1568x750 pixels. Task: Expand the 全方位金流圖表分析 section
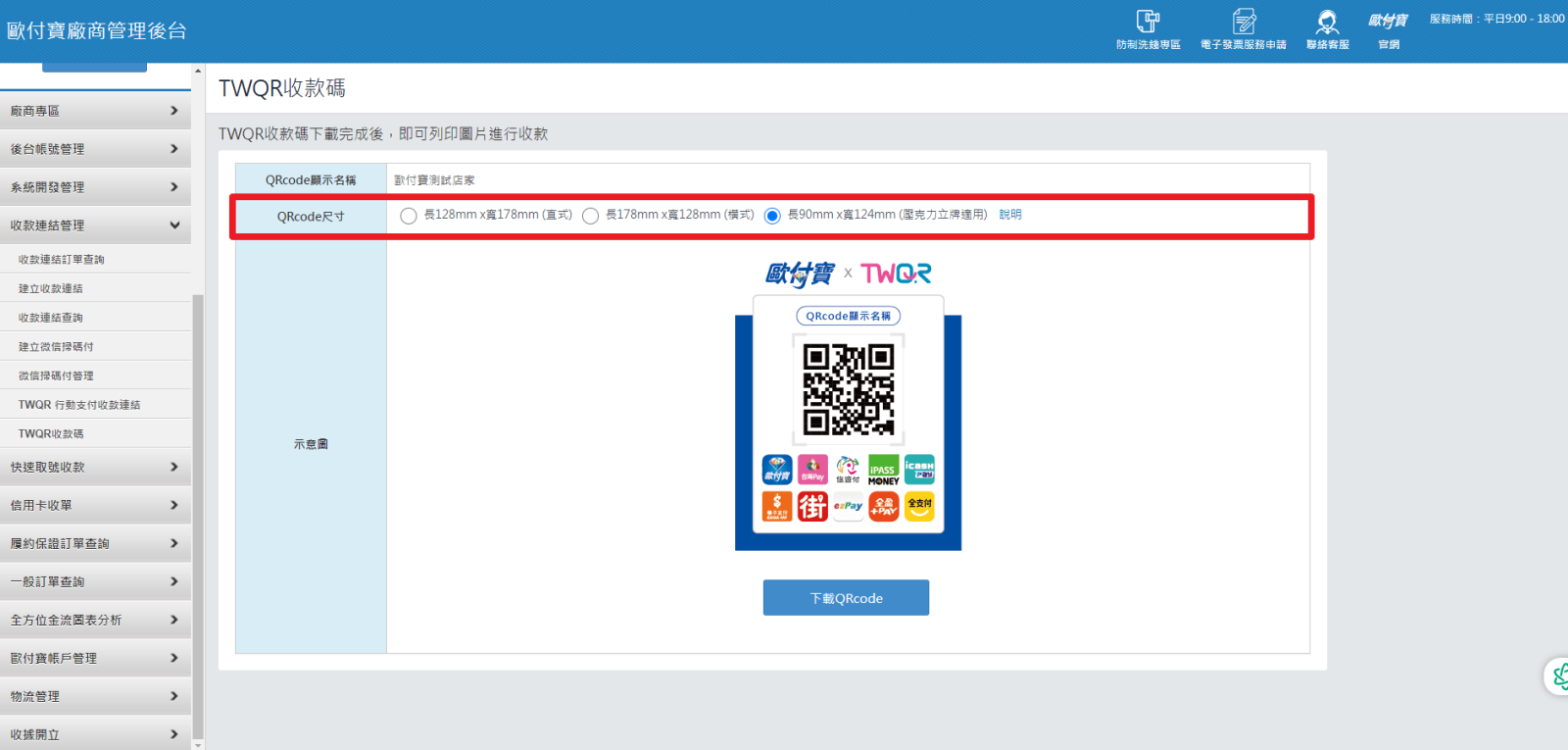coord(95,621)
